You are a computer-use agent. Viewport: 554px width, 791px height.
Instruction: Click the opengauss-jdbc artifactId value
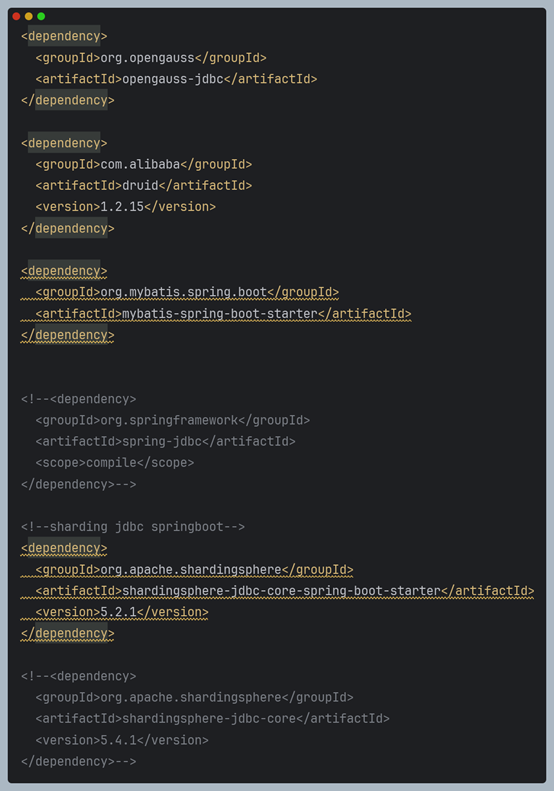173,79
